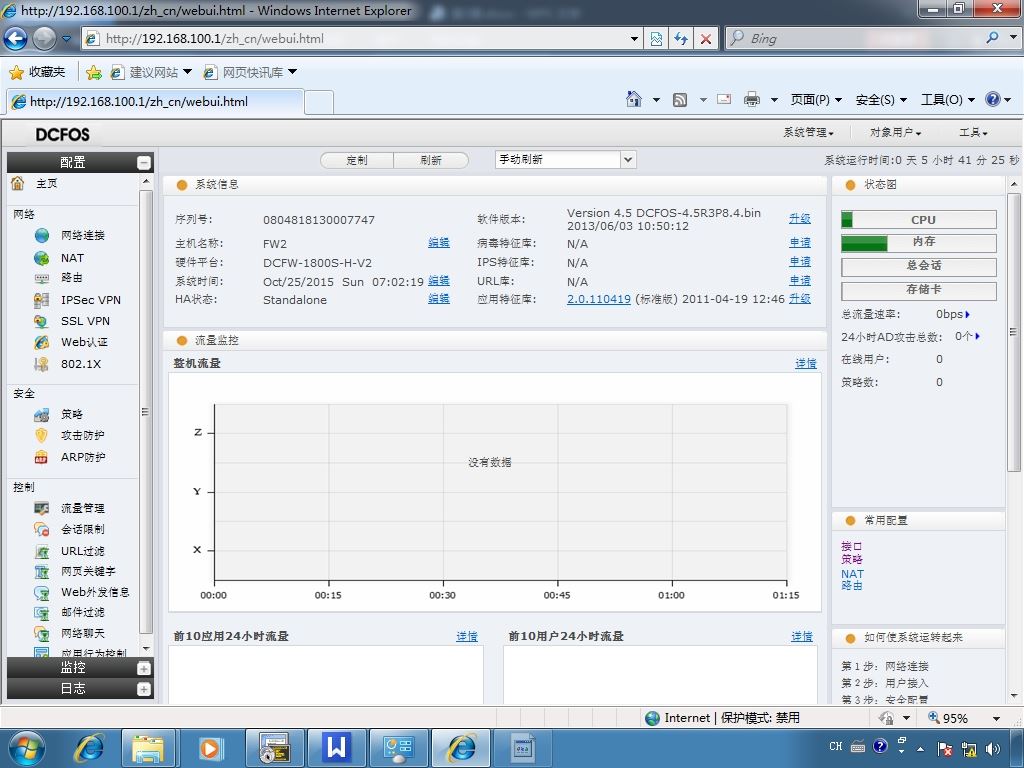Click the 策略 policy icon in sidebar
1024x768 pixels.
pos(42,414)
